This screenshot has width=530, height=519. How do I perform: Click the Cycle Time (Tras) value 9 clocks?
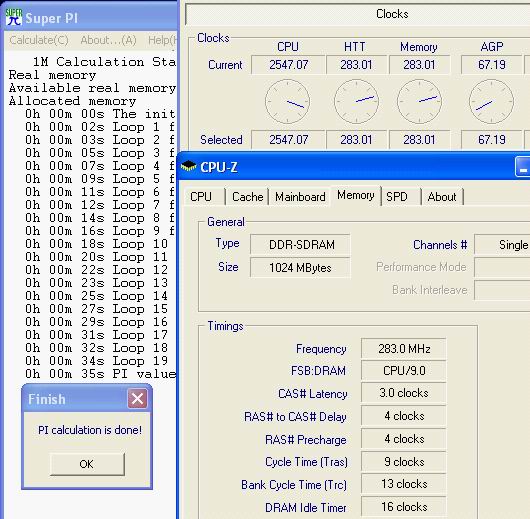(x=404, y=462)
